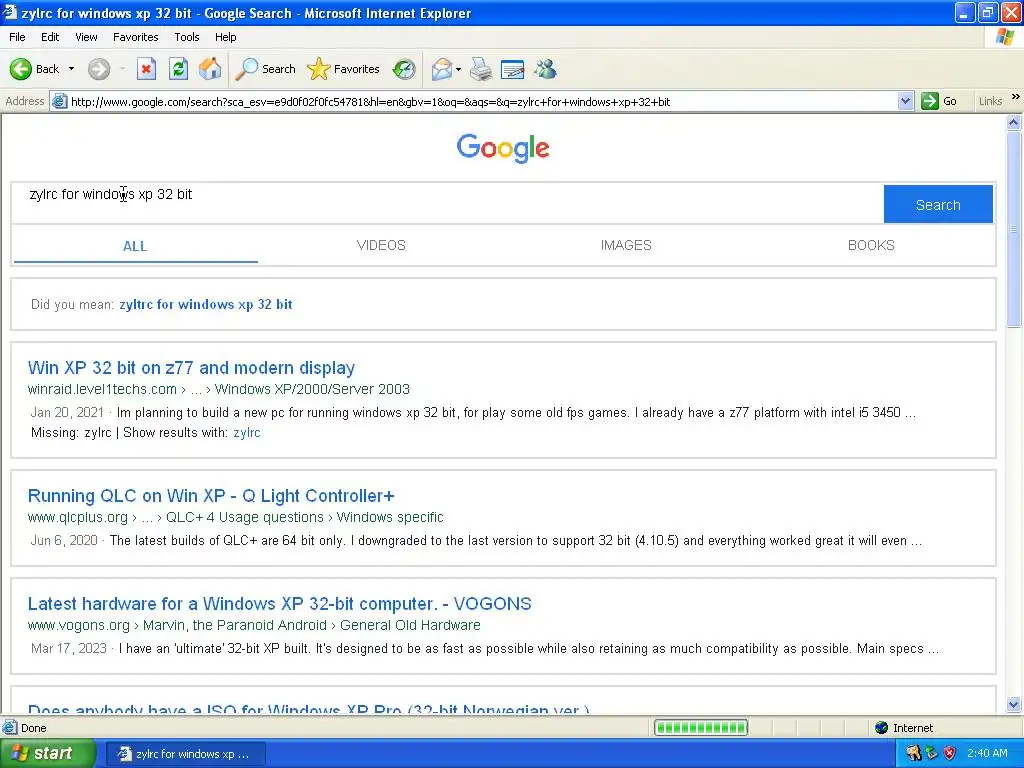Viewport: 1024px width, 768px height.
Task: Open the Back history dropdown arrow
Action: coord(71,69)
